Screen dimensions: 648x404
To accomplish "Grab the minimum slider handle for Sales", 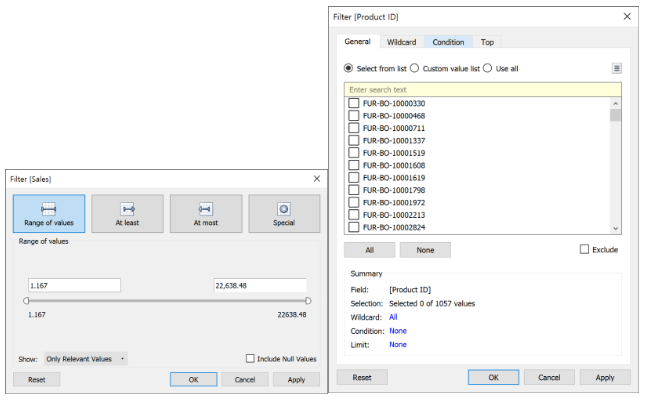I will pos(26,301).
